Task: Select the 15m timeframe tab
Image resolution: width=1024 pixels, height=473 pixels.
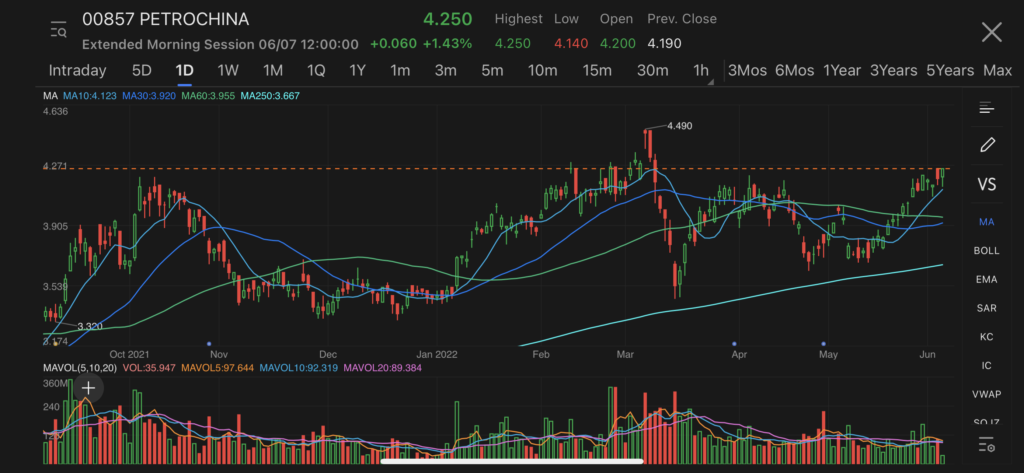Action: coord(597,71)
